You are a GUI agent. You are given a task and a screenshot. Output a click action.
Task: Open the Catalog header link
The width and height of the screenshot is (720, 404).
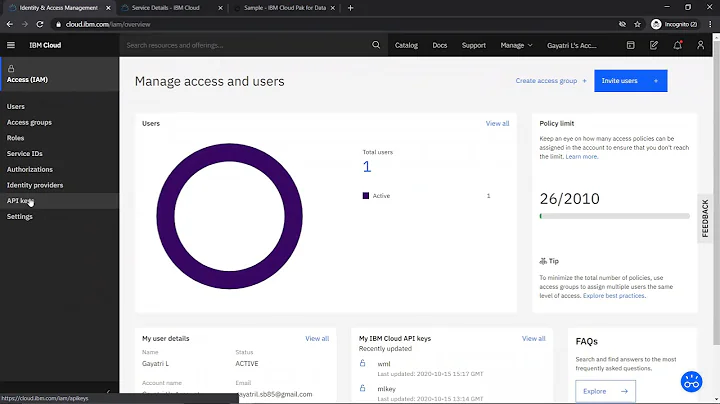click(406, 45)
